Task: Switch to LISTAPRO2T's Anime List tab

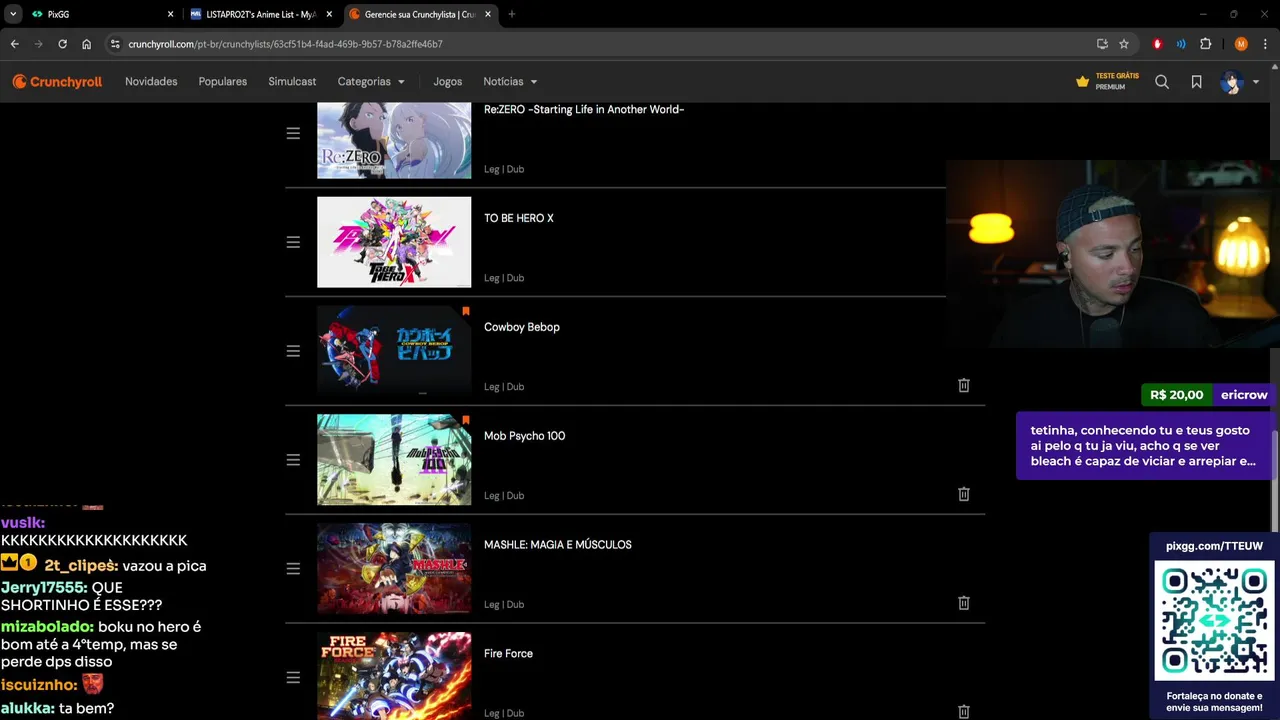Action: coord(261,14)
